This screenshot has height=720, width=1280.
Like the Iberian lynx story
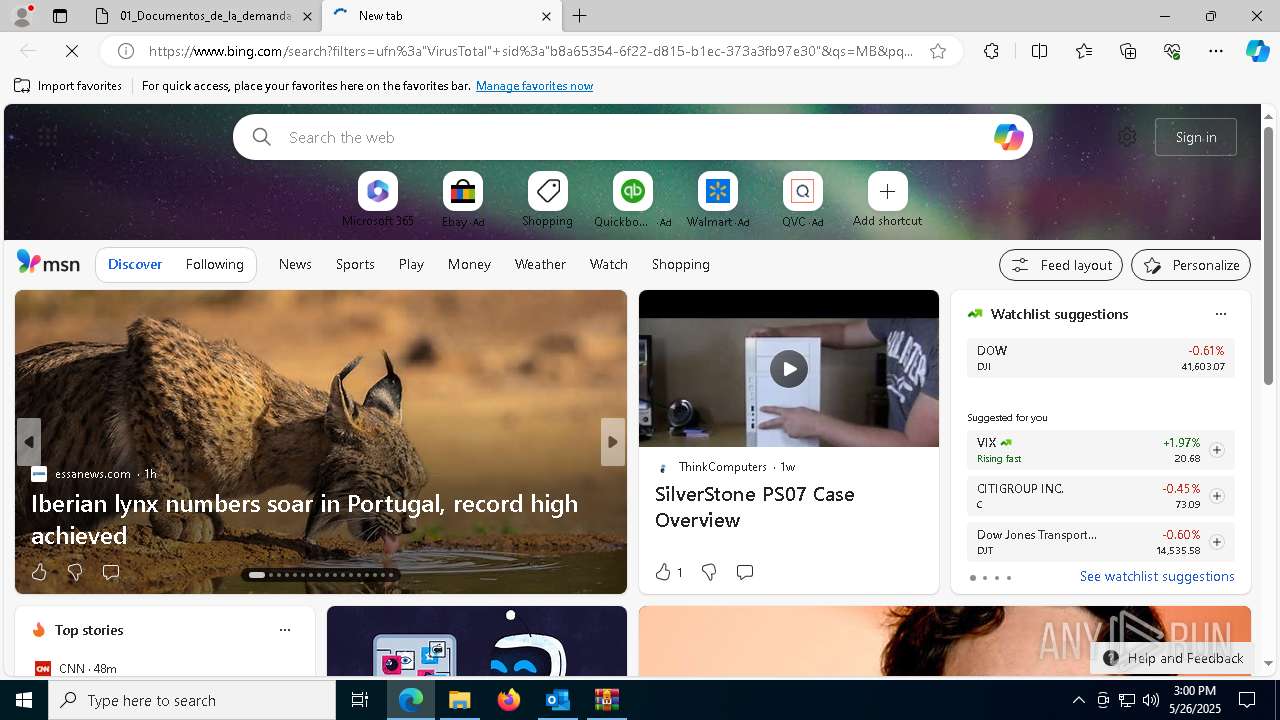coord(39,572)
